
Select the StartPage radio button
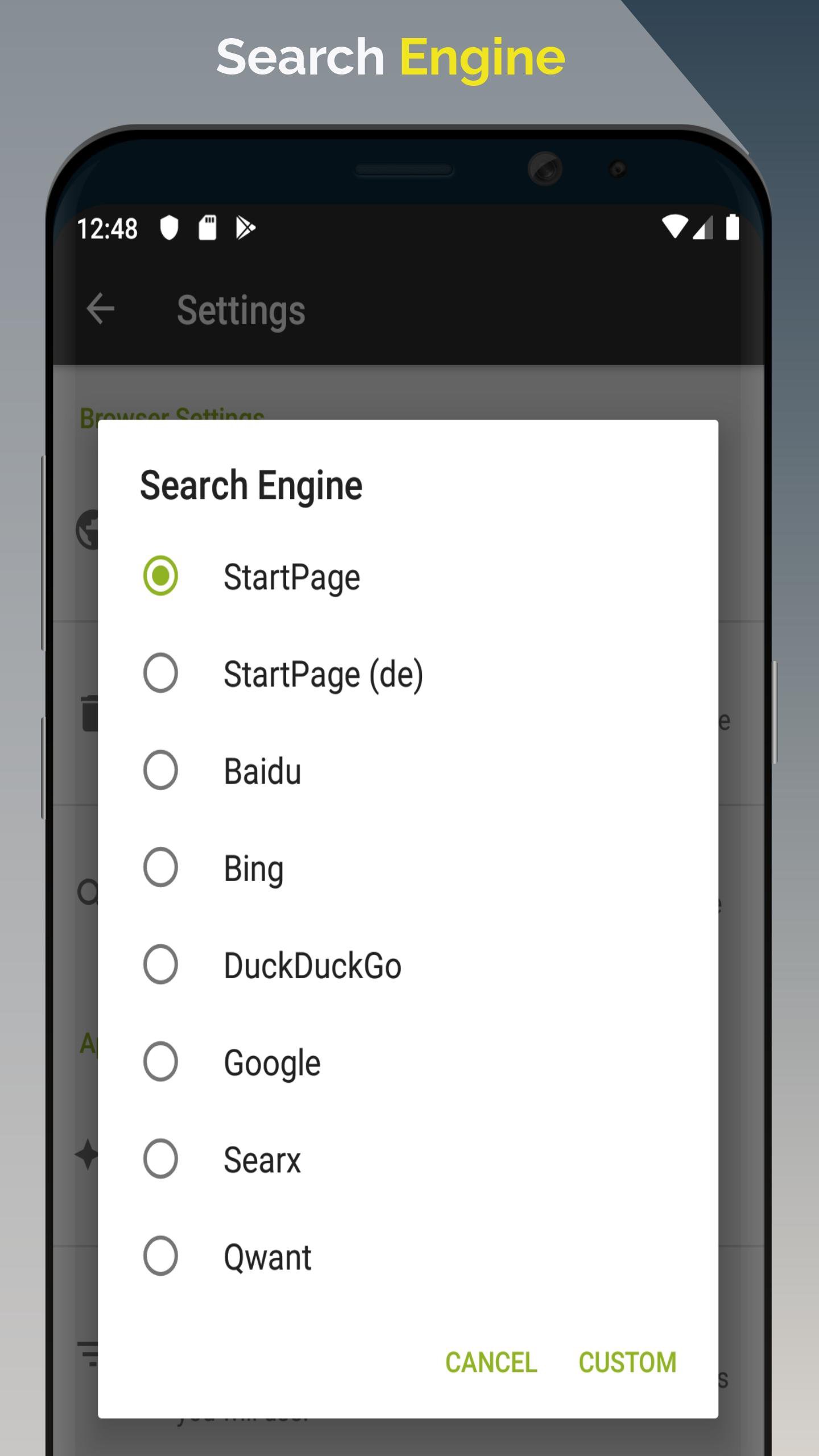(x=160, y=576)
